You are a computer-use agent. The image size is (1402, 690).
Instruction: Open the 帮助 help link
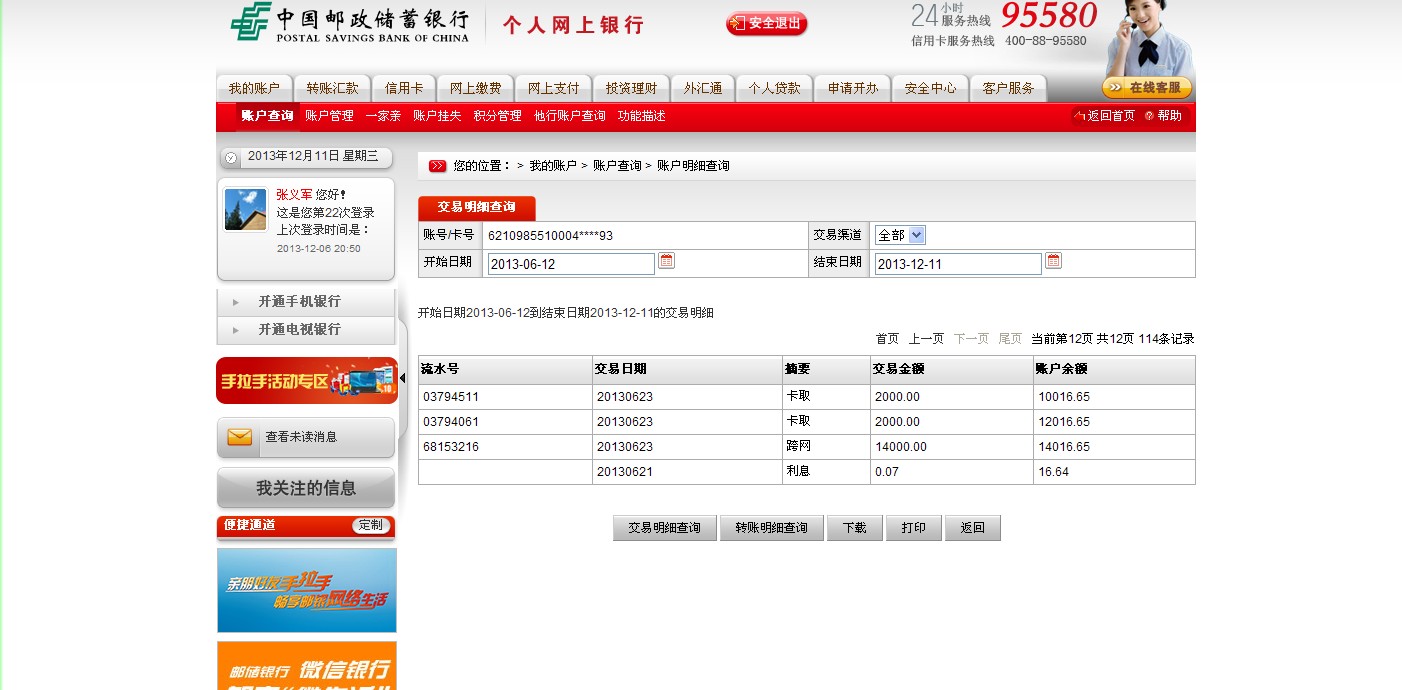click(x=1164, y=116)
